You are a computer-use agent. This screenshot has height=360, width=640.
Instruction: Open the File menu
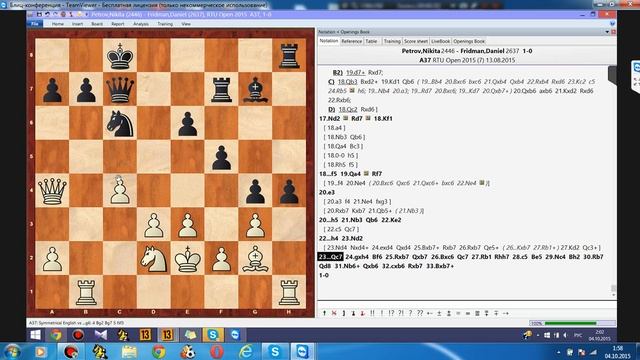[35, 24]
